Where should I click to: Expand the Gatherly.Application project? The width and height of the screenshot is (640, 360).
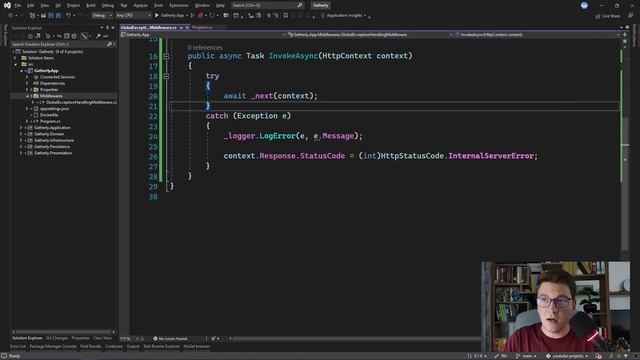click(21, 128)
